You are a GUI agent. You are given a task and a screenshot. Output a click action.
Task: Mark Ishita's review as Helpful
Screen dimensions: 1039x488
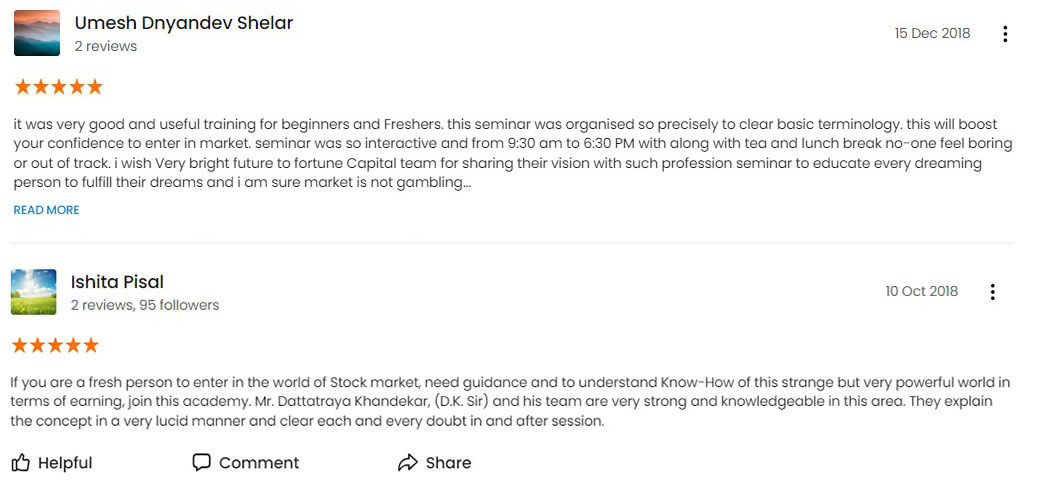pos(52,463)
